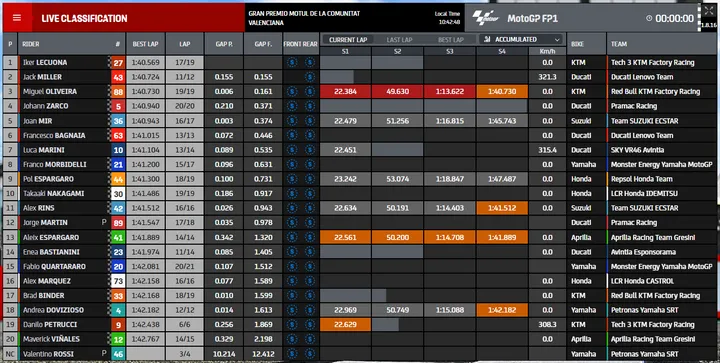Click best lap 1:40.569
Image resolution: width=720 pixels, height=363 pixels.
tap(146, 62)
